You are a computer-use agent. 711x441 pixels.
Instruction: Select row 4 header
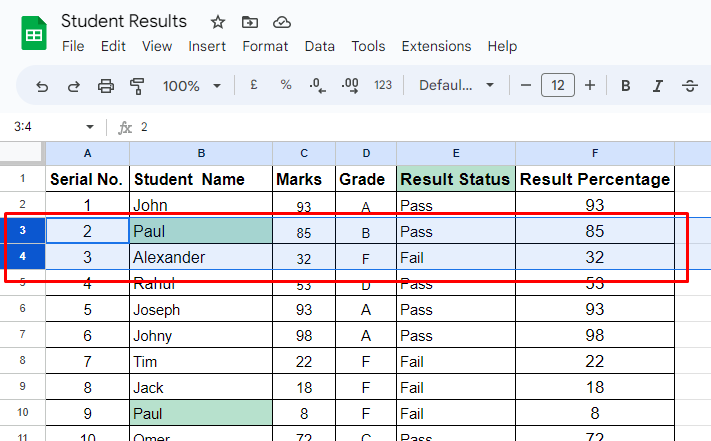22,257
